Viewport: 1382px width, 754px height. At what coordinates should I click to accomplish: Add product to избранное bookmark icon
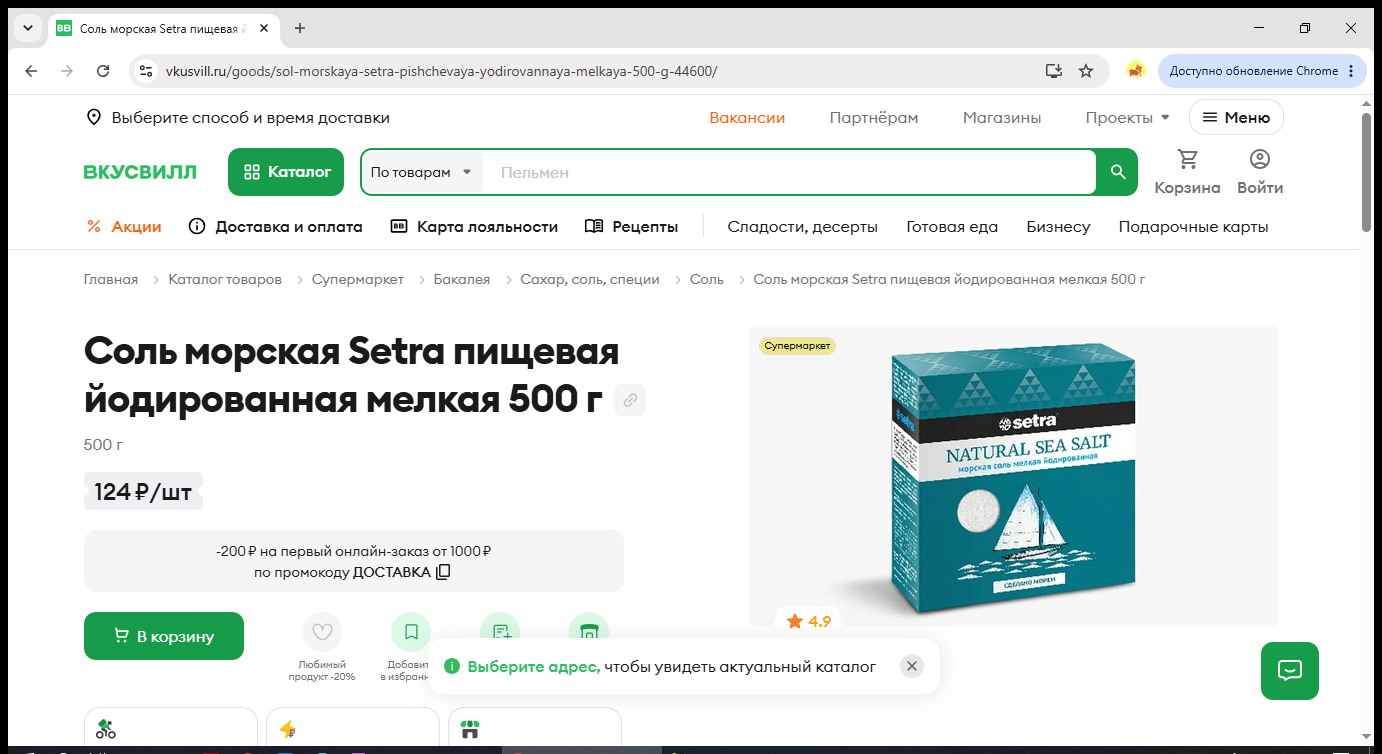pyautogui.click(x=411, y=632)
